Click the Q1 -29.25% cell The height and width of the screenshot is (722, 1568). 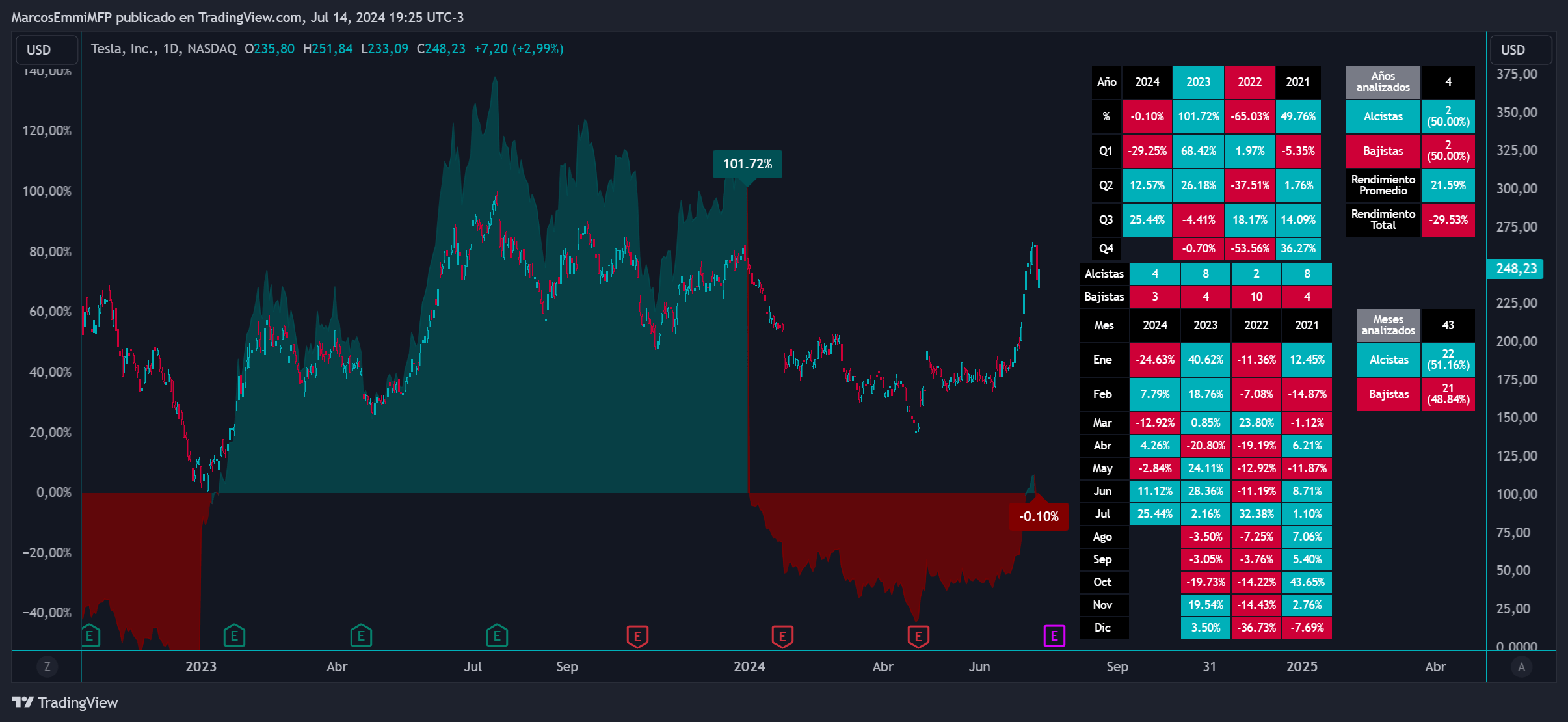(x=1147, y=151)
